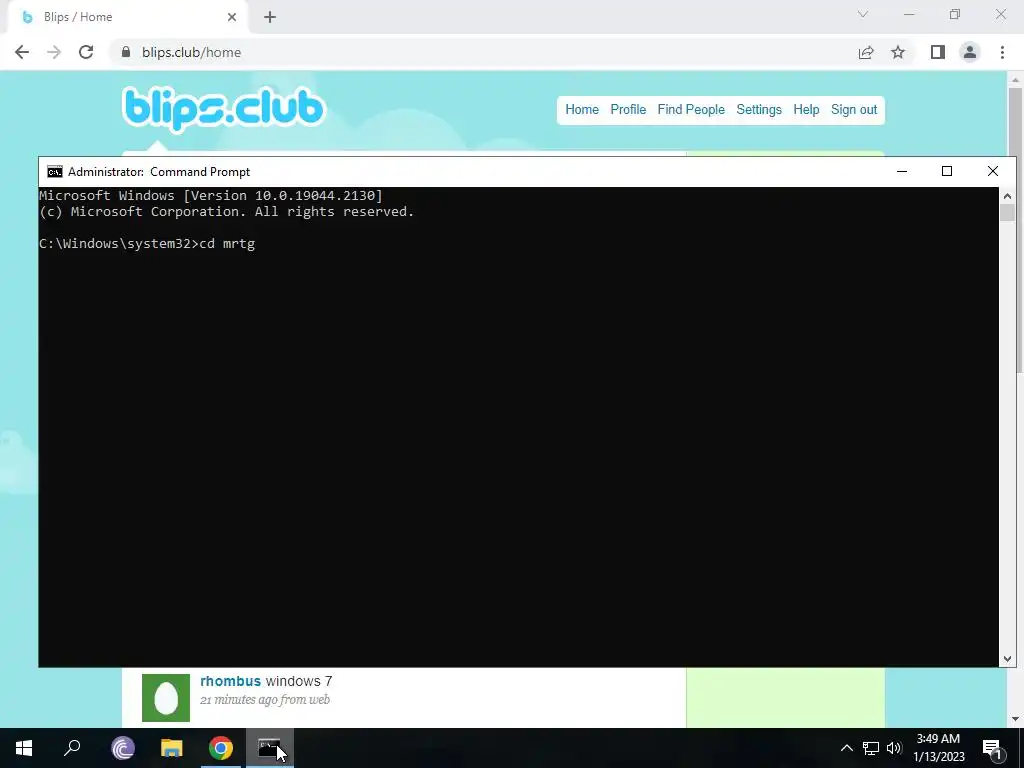1024x768 pixels.
Task: Open '21 minutes ago' post timestamp
Action: click(x=241, y=700)
